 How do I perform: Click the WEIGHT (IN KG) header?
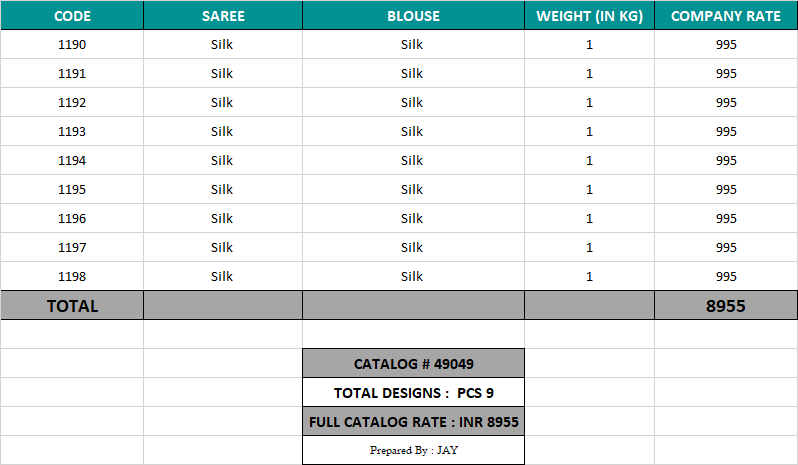tap(589, 16)
